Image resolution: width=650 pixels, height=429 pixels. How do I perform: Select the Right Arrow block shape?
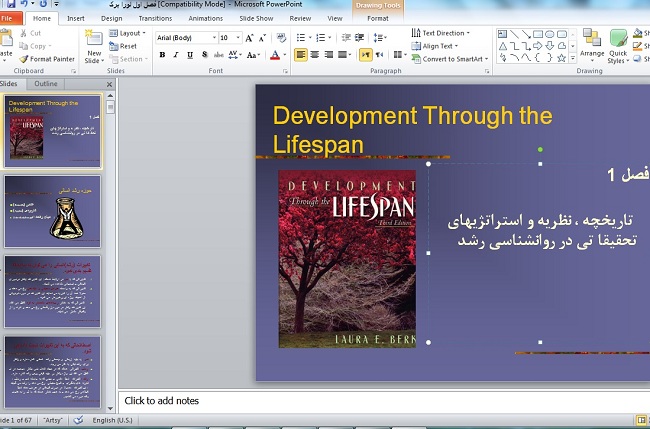point(538,46)
